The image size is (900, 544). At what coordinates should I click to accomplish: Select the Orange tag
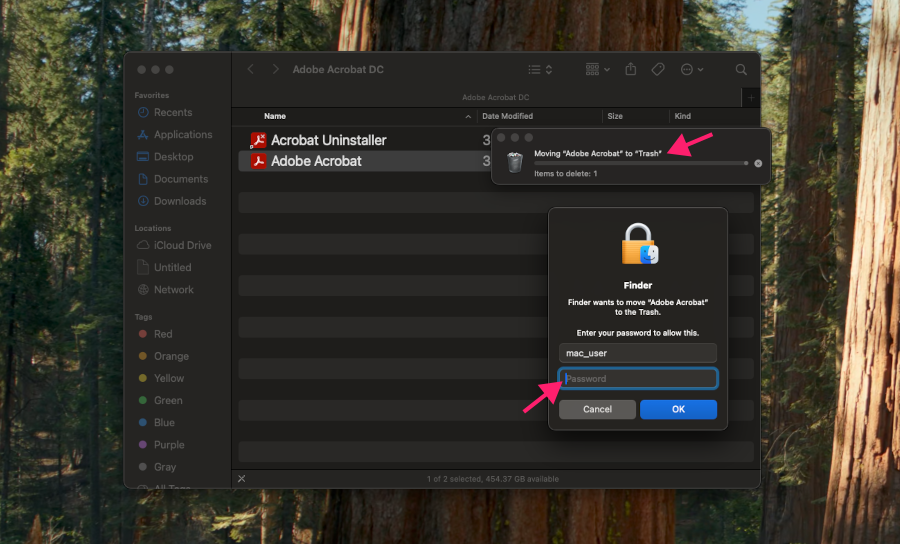(171, 356)
